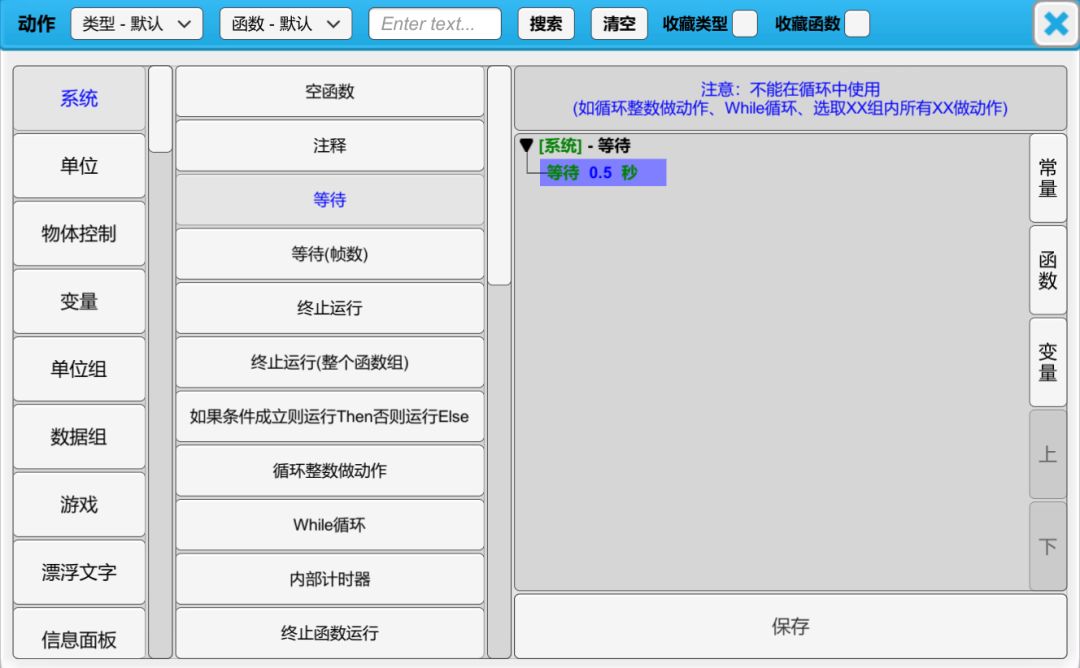1080x668 pixels.
Task: Toggle the 收藏类型 checkbox
Action: tap(744, 24)
